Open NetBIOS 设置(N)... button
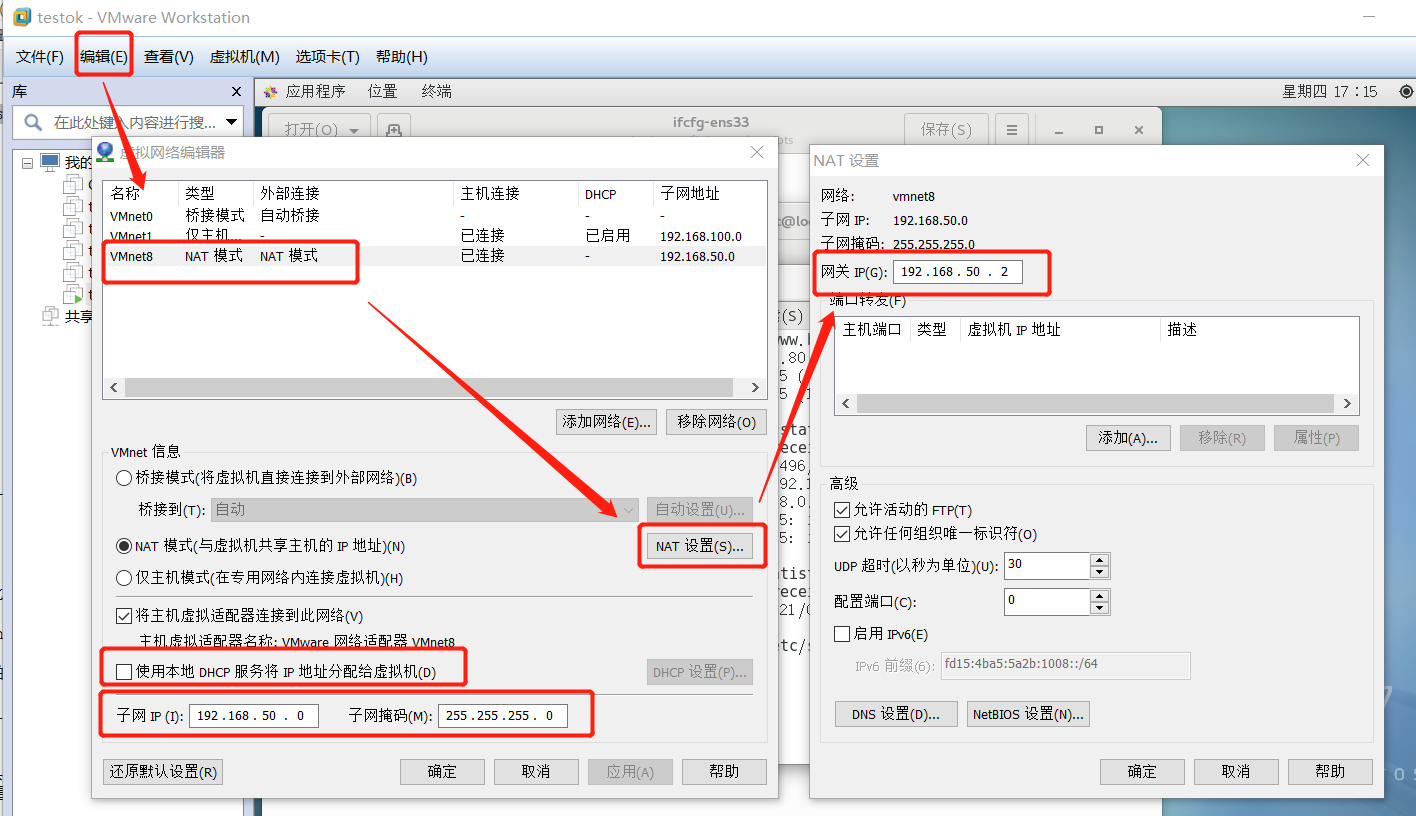 point(1028,714)
